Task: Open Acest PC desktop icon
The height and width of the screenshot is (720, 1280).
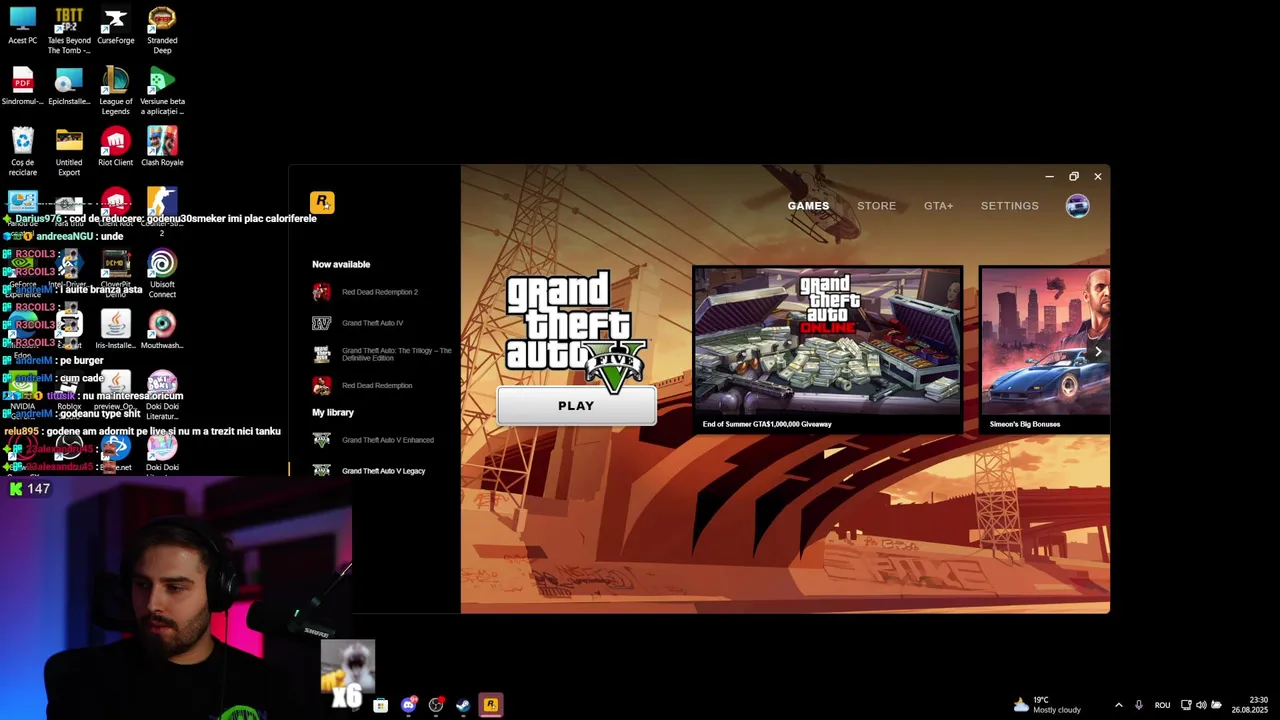Action: pyautogui.click(x=23, y=27)
